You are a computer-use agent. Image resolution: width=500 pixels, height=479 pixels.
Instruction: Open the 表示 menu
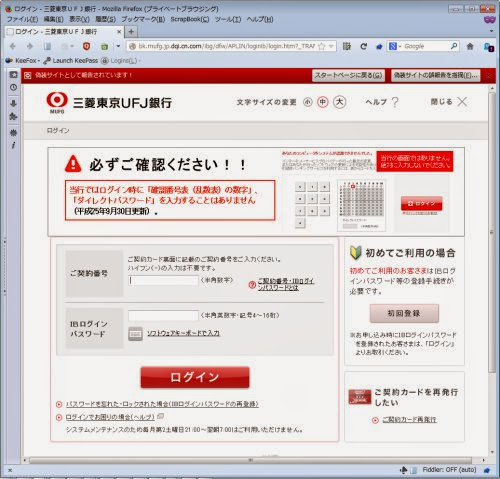(79, 19)
